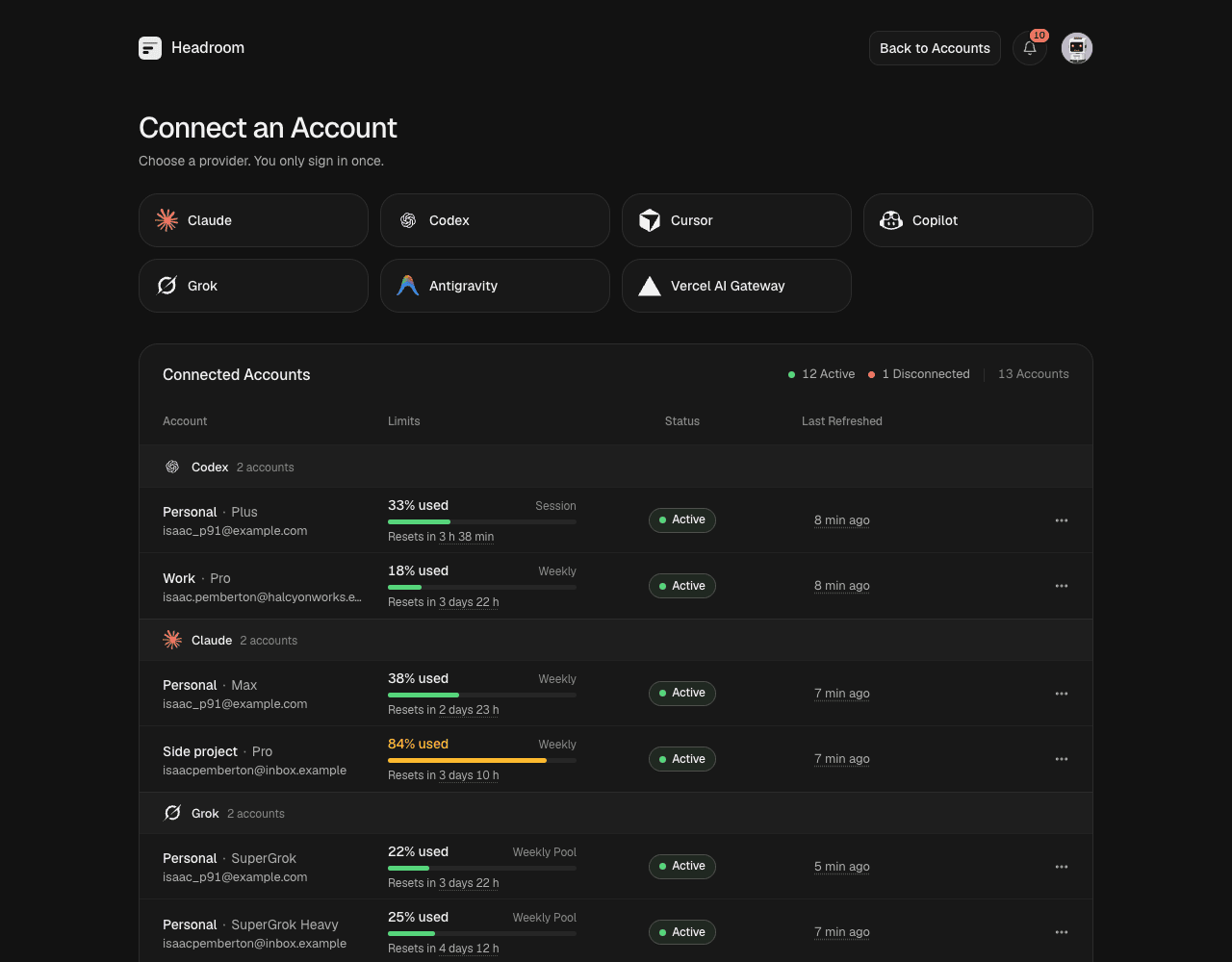This screenshot has width=1232, height=962.
Task: Click Claude group header icon in table
Action: point(172,640)
